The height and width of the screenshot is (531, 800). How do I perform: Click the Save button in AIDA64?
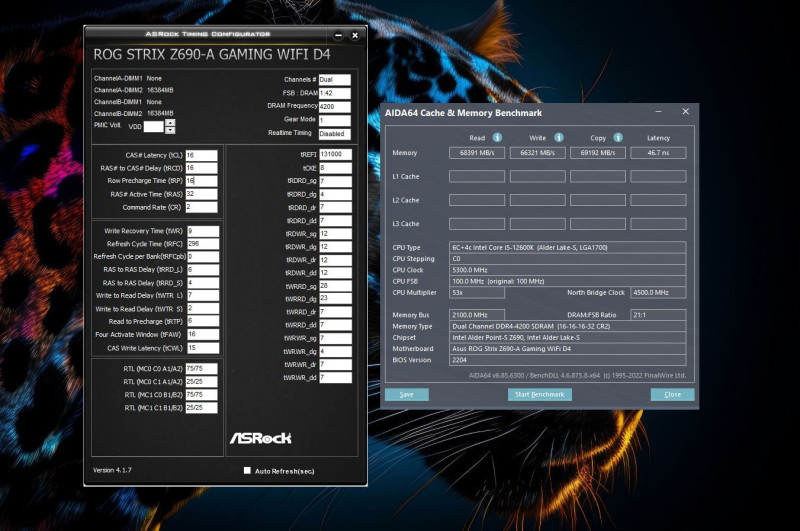407,394
